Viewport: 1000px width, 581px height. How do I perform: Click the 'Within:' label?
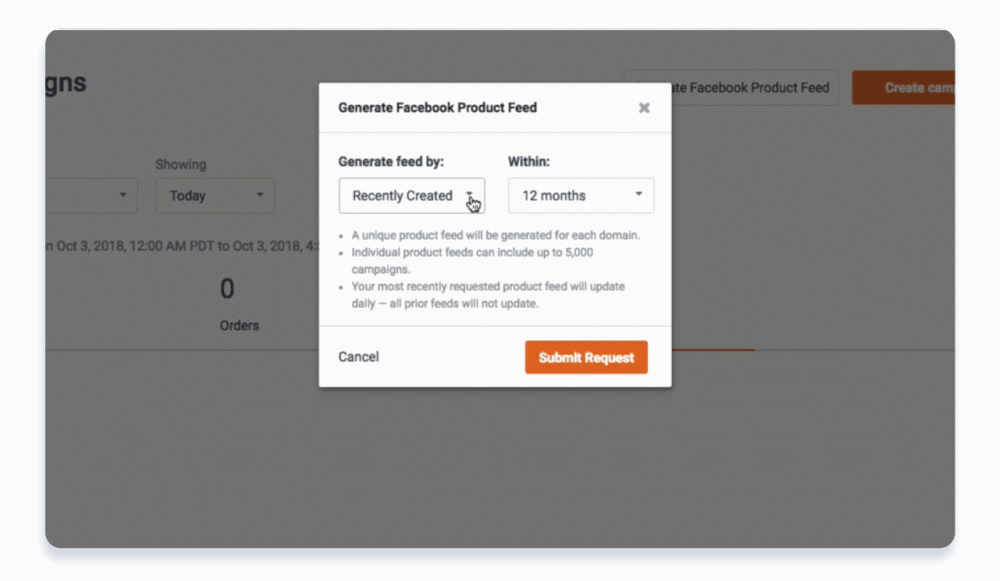click(x=529, y=162)
